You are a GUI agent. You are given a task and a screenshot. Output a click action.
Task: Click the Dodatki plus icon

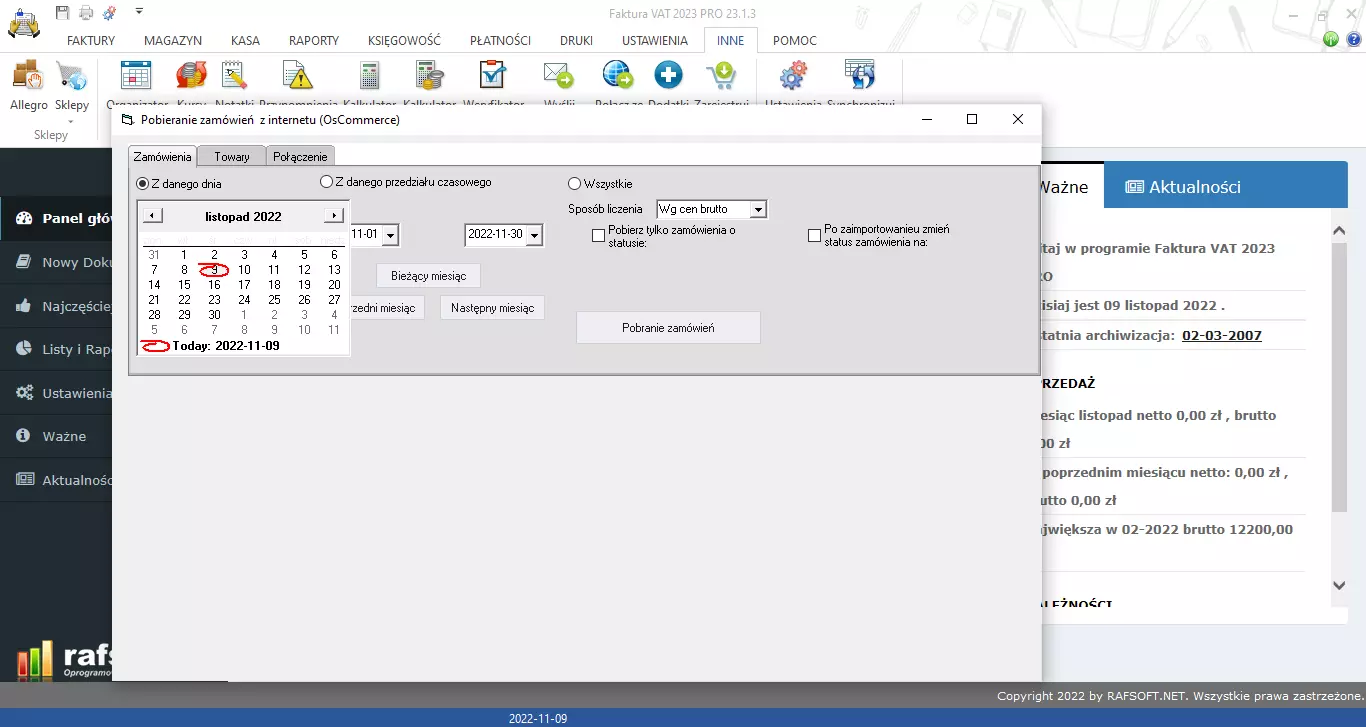click(x=668, y=76)
